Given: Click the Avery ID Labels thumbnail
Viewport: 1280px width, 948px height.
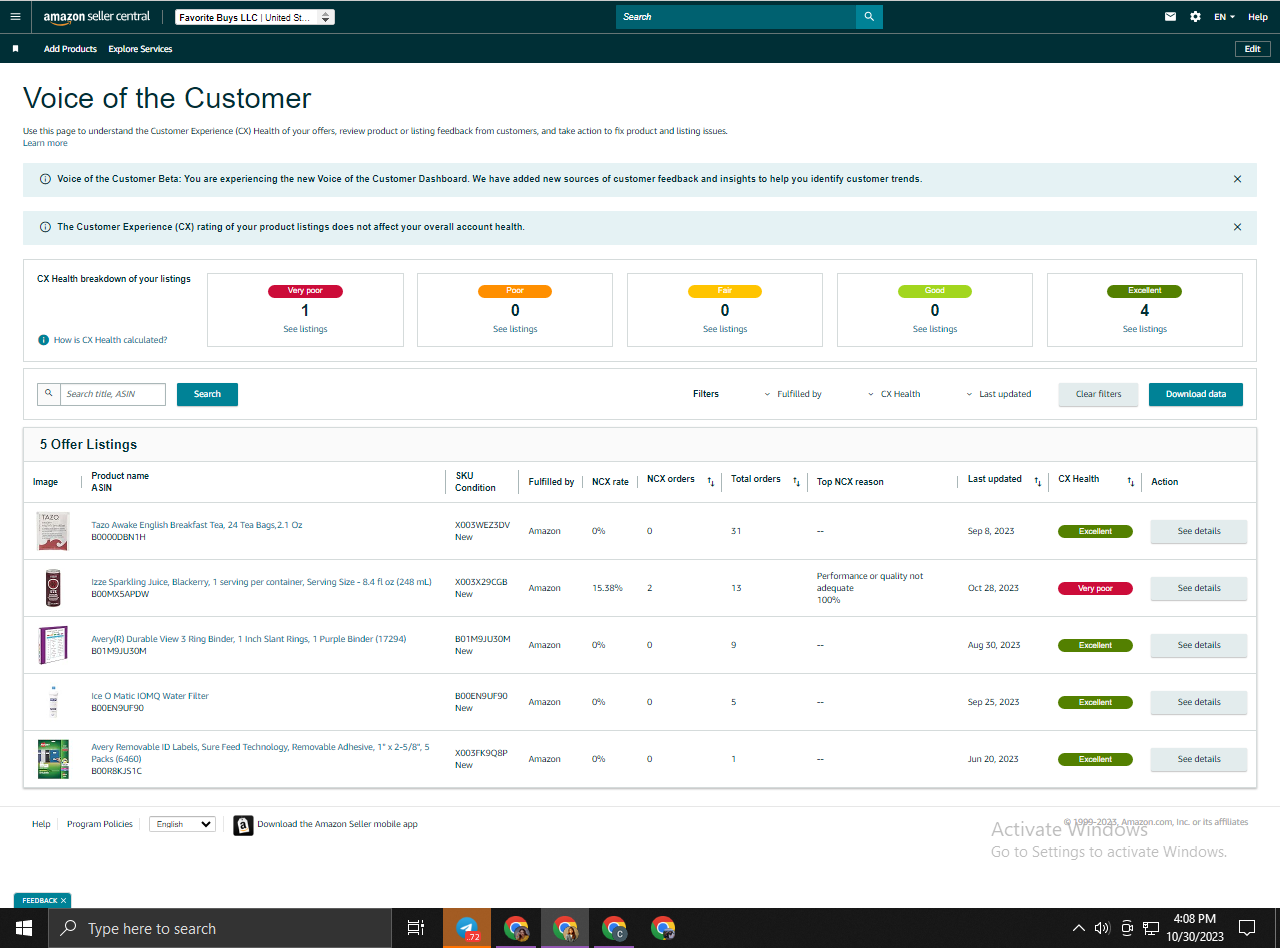Looking at the screenshot, I should (52, 759).
